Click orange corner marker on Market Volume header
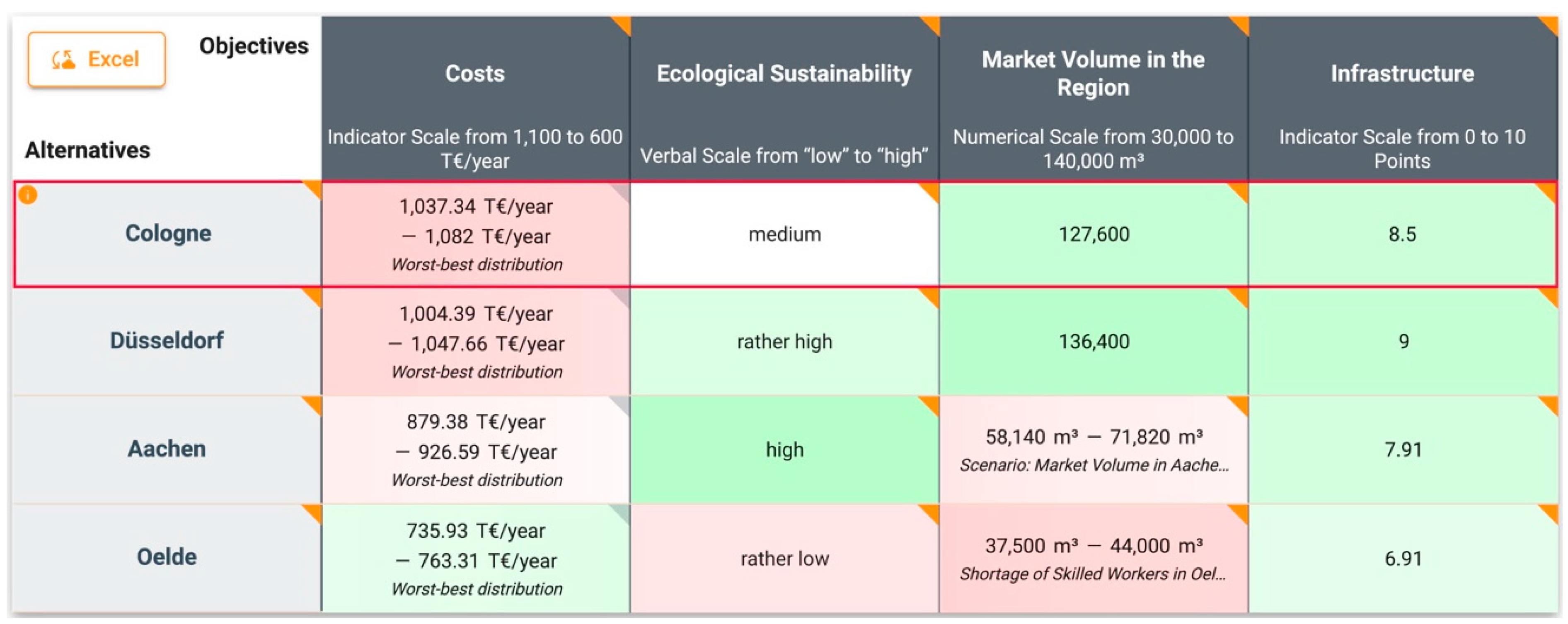Image resolution: width=1568 pixels, height=624 pixels. click(1241, 24)
